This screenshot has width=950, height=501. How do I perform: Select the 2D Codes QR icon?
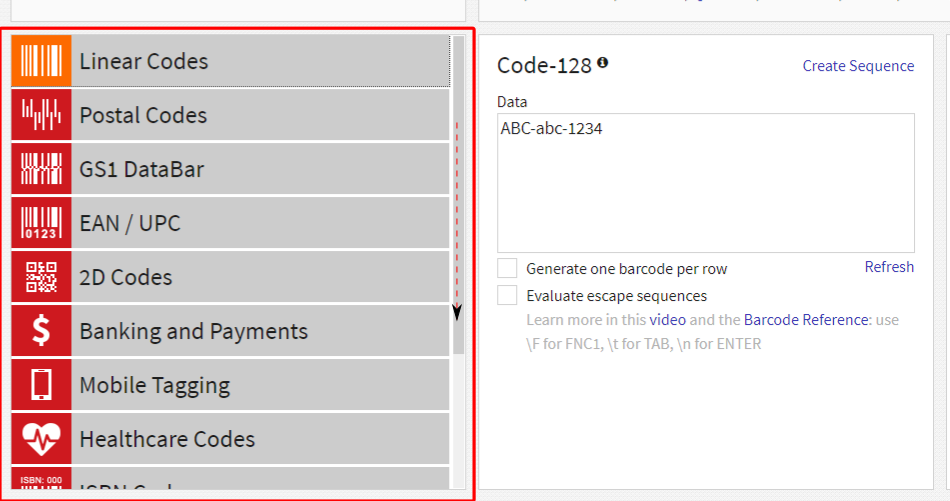click(x=41, y=277)
